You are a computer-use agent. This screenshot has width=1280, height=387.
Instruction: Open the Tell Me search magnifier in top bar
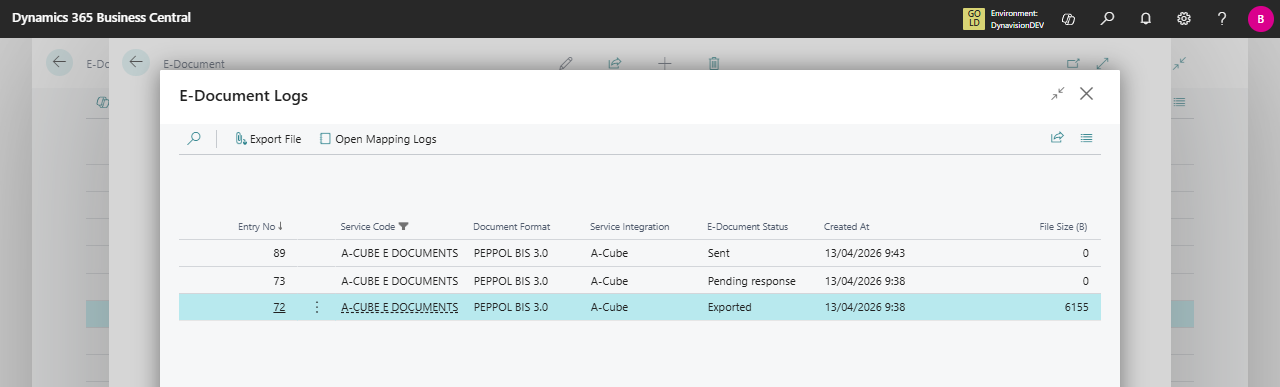[1107, 19]
